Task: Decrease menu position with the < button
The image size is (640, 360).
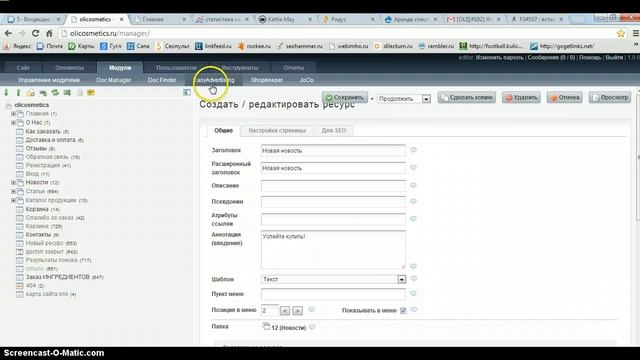Action: tap(285, 311)
